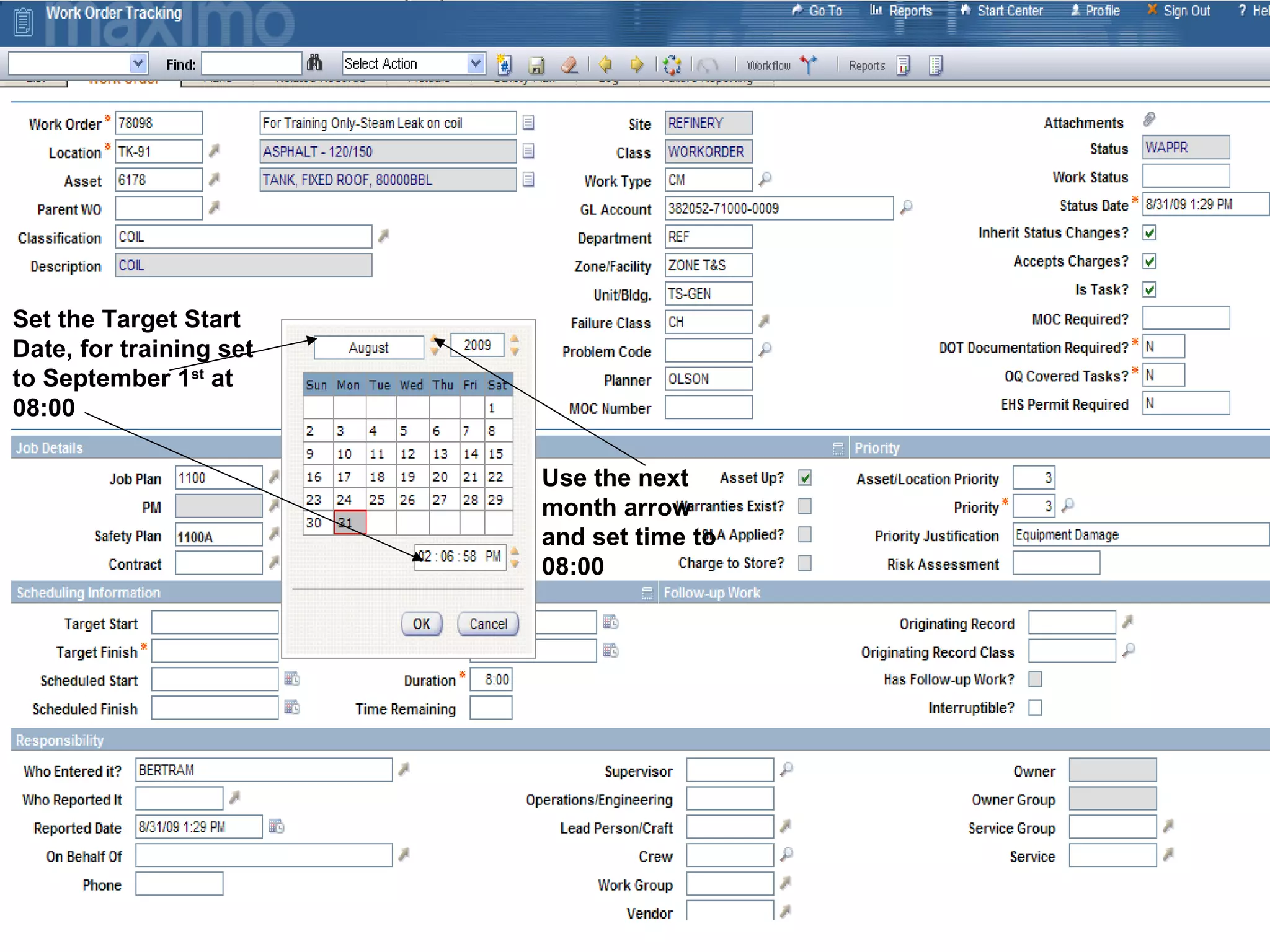Open the top Reports menu

tap(901, 11)
